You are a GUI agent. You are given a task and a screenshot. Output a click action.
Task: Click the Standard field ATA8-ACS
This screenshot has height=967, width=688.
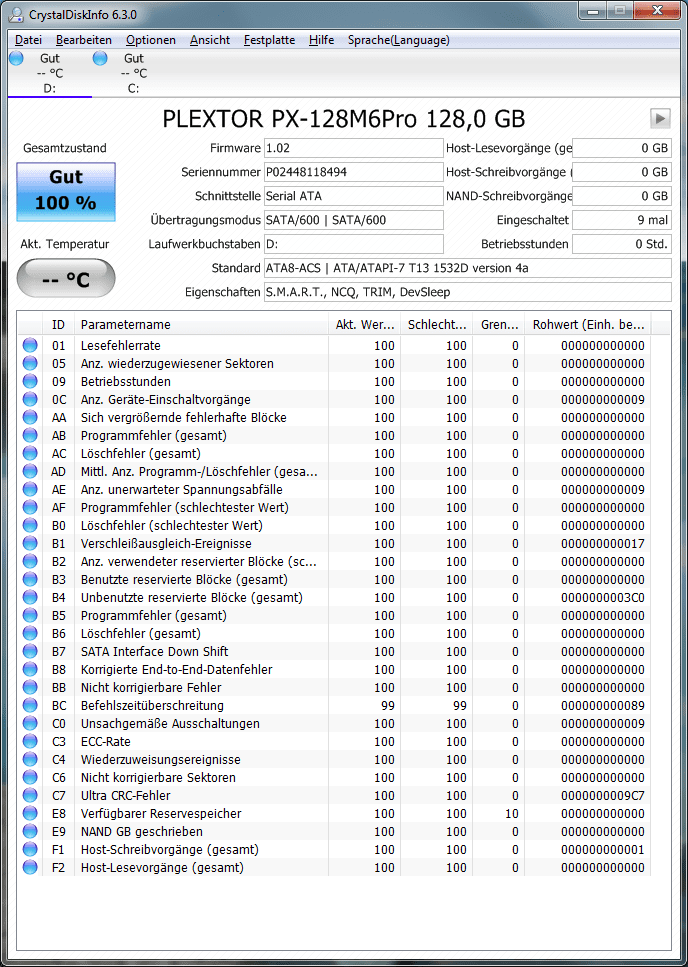[468, 268]
